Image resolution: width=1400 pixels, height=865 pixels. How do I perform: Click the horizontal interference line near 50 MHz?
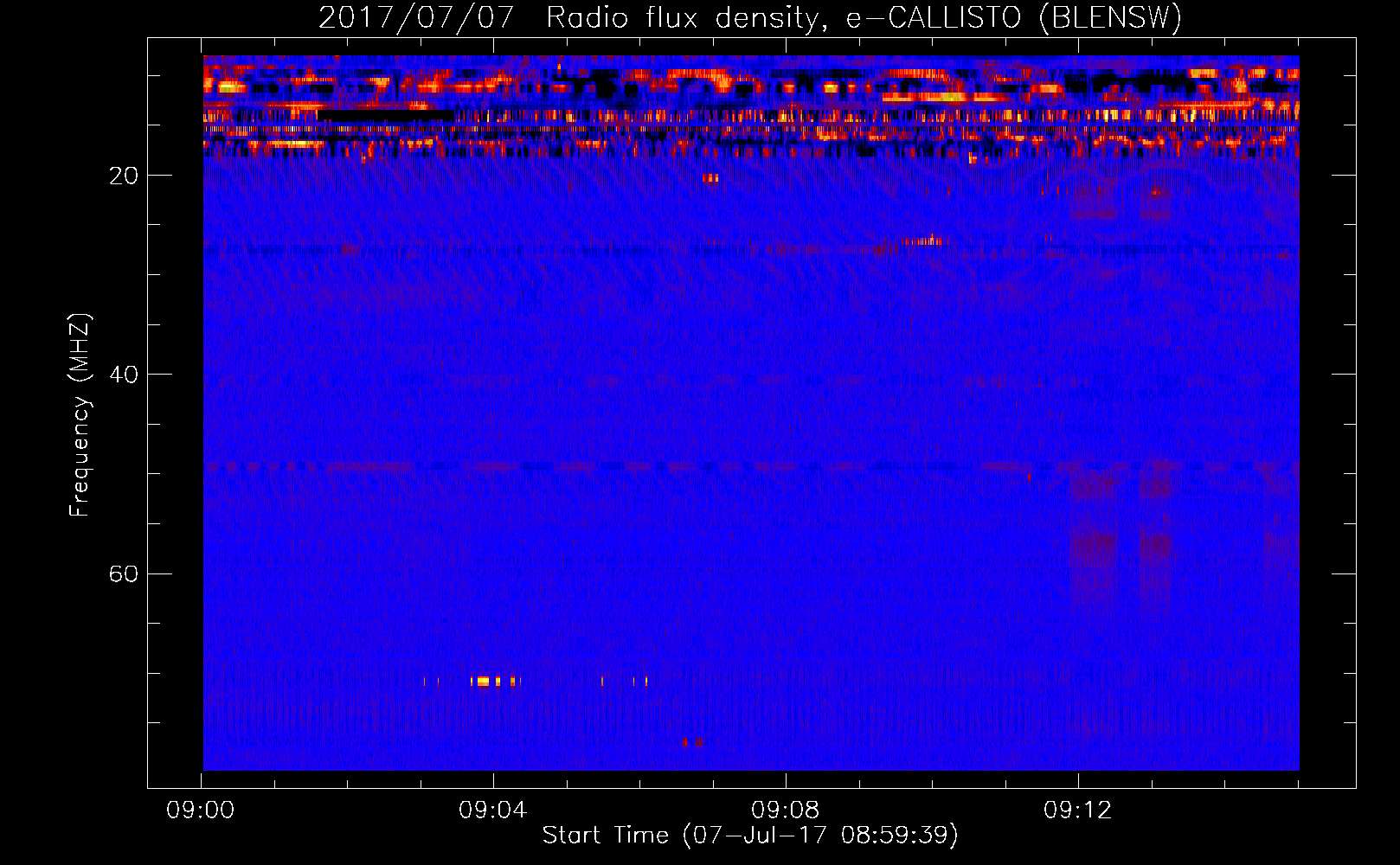click(x=751, y=466)
